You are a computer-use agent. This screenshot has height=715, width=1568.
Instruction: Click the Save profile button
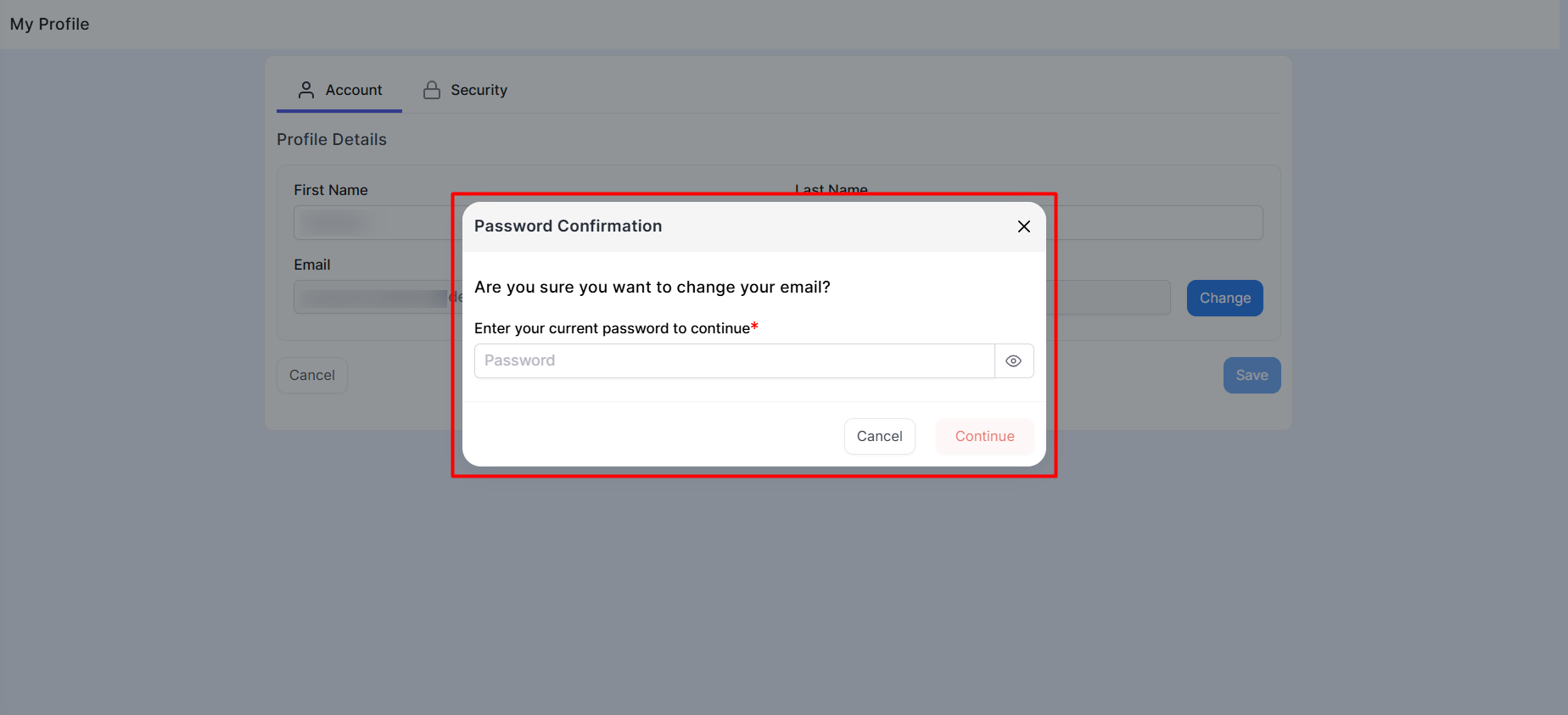(x=1252, y=375)
